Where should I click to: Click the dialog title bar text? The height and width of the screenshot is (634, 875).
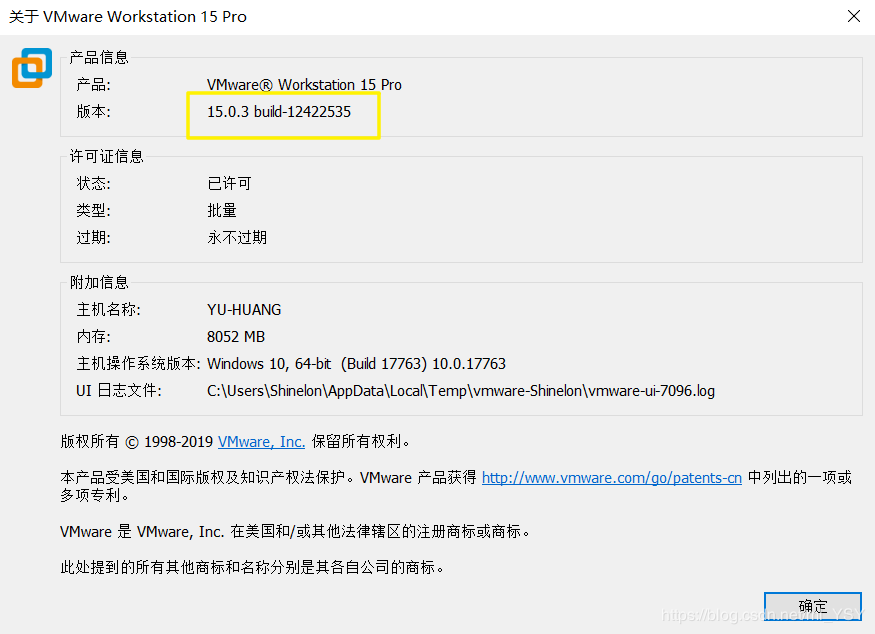128,16
